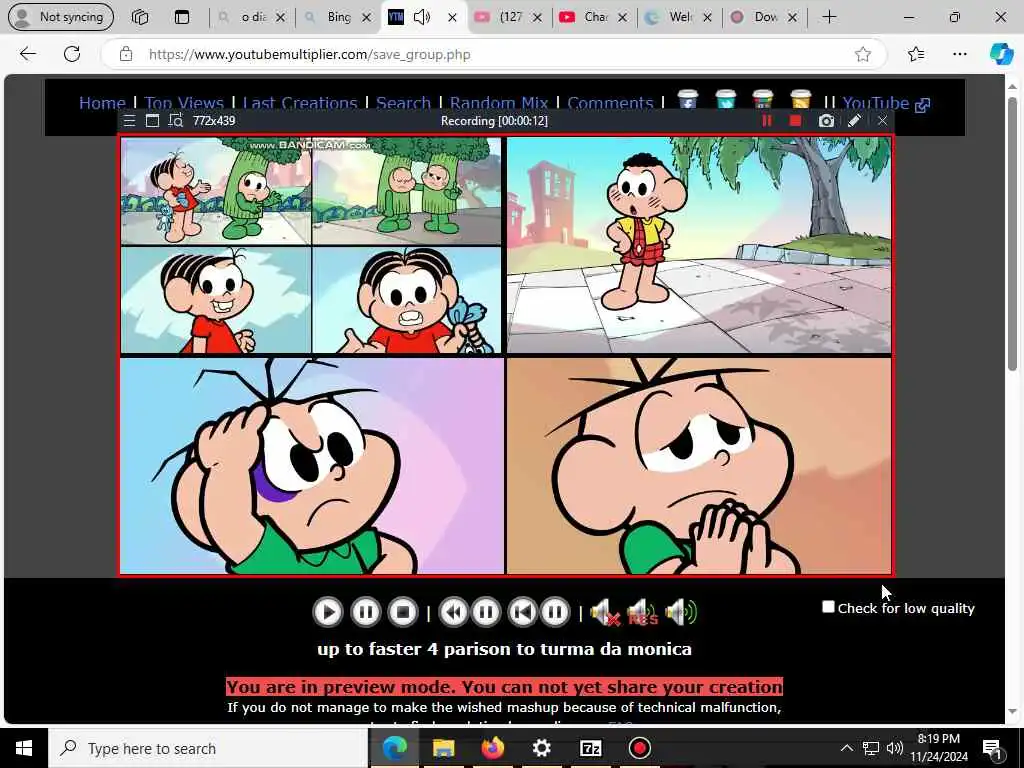Pause the Bandicam recording
Viewport: 1024px width, 768px height.
click(x=767, y=121)
